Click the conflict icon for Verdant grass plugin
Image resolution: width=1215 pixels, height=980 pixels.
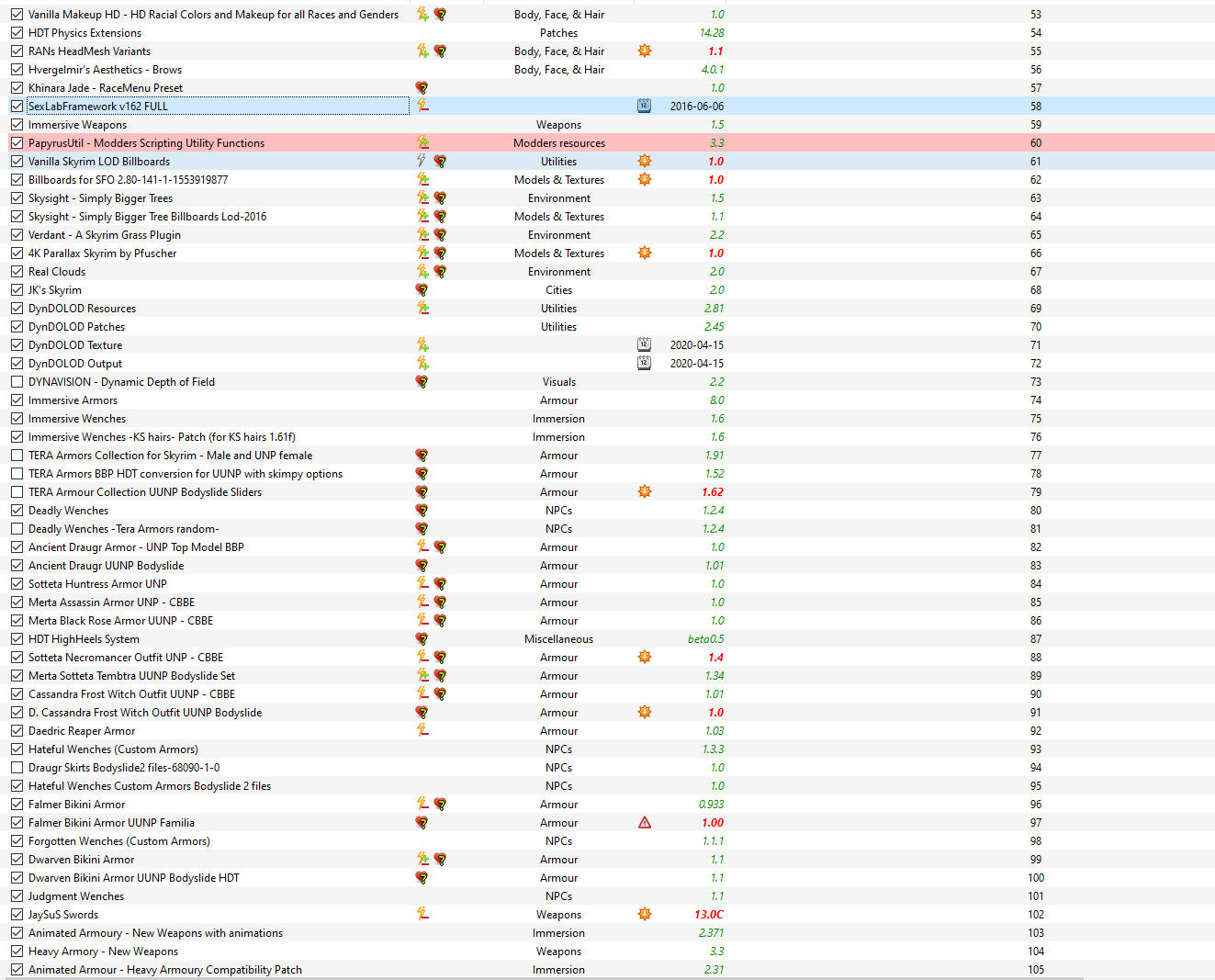coord(422,234)
